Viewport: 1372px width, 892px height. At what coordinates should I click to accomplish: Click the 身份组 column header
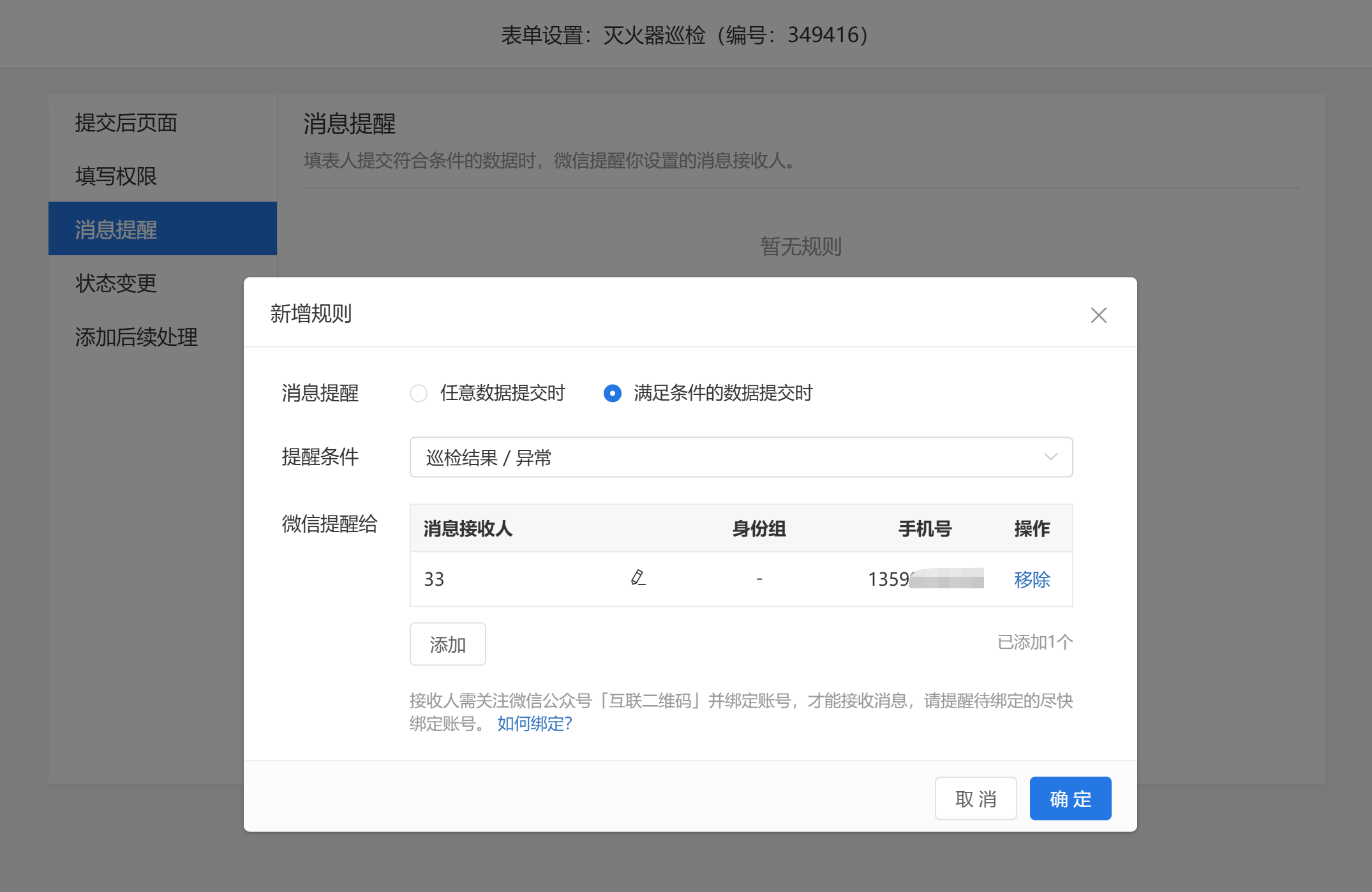759,528
